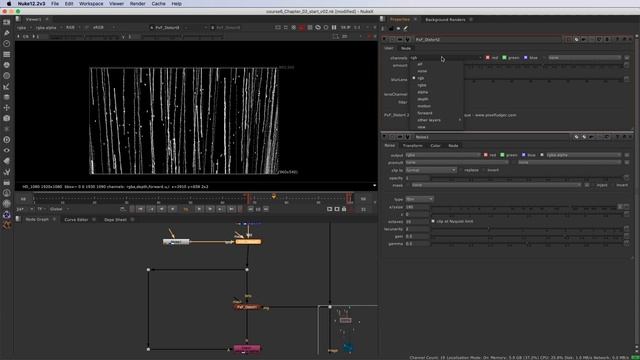Open the viewer rgba layer dropdown
The width and height of the screenshot is (640, 360).
[24, 27]
